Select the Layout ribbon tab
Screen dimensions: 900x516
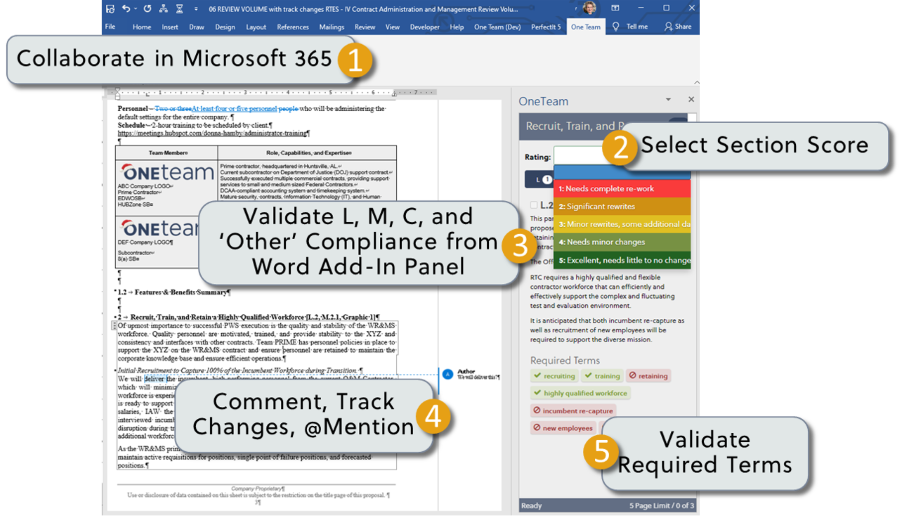tap(255, 27)
